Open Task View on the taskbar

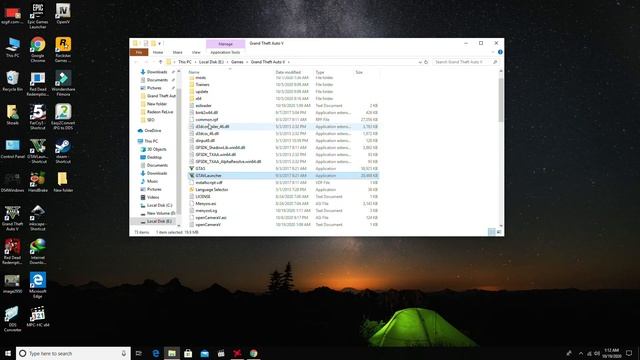[139, 353]
